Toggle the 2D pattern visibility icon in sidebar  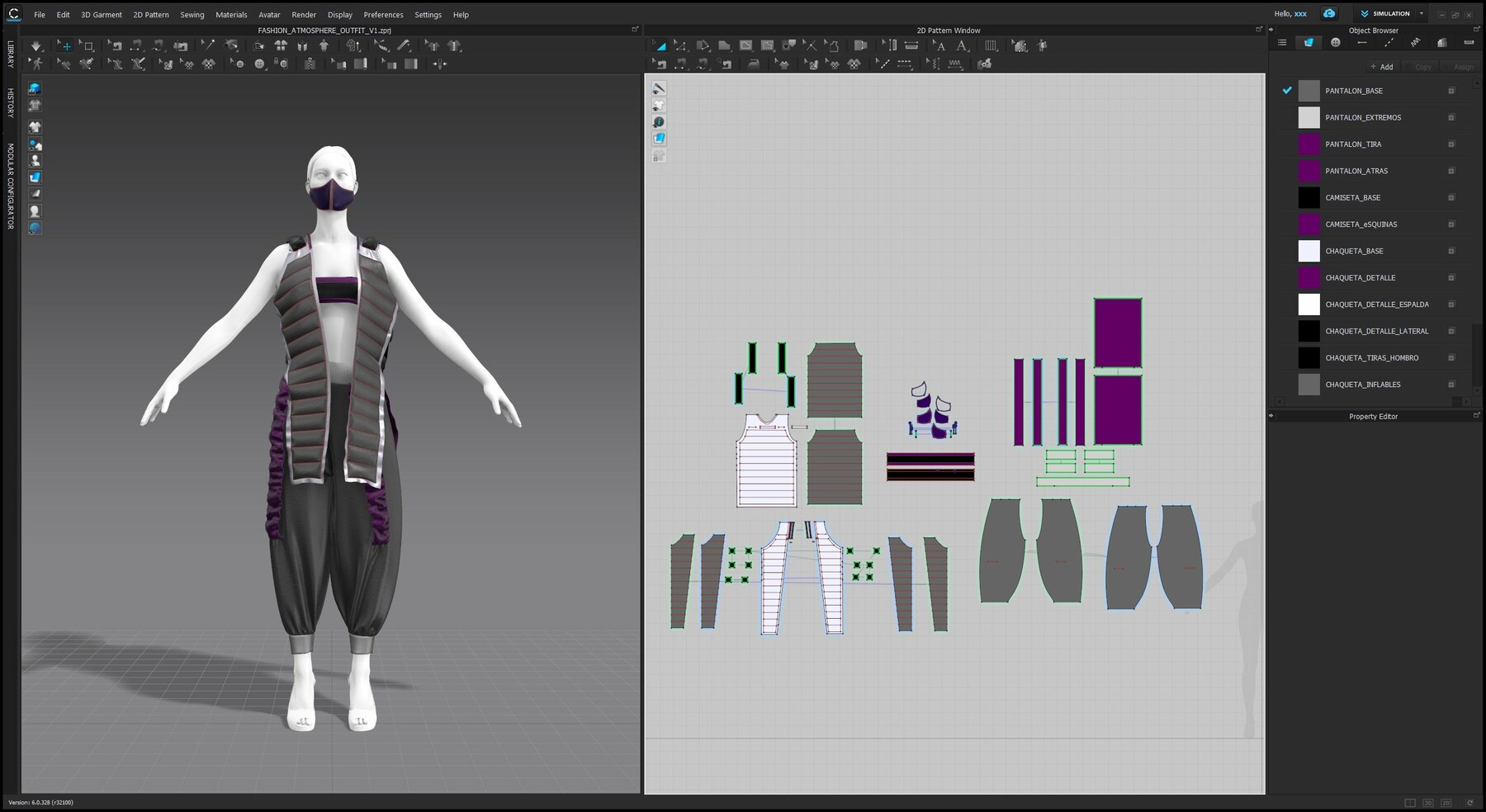click(x=35, y=177)
